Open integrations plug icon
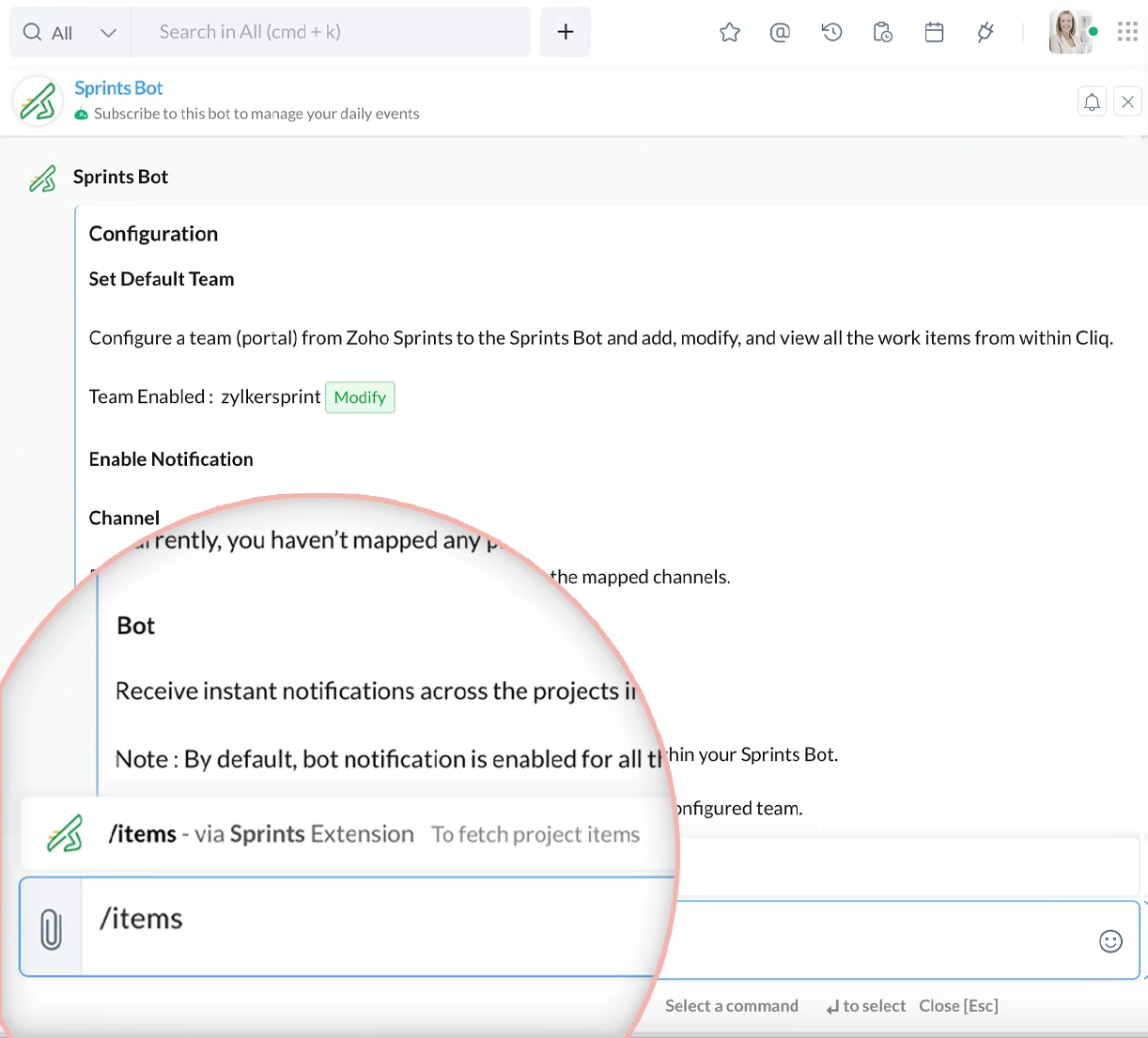Screen dimensions: 1148x1038 985,33
